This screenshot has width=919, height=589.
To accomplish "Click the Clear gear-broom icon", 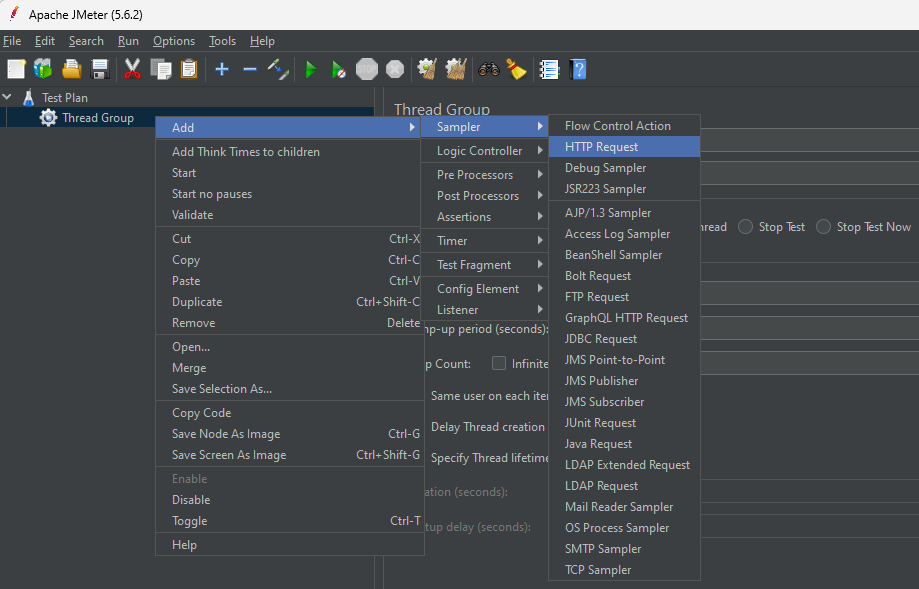I will click(x=427, y=69).
